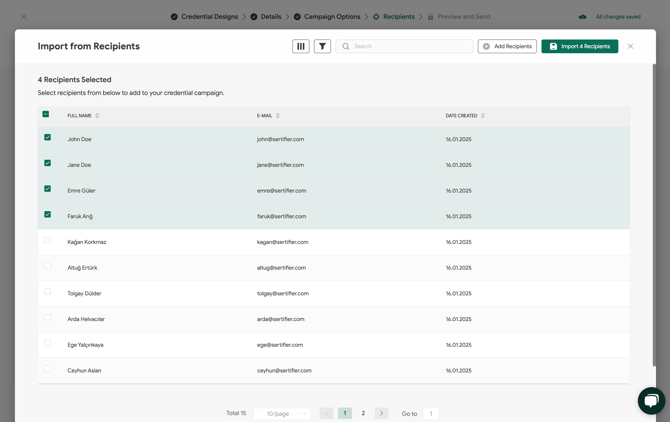Sort by E-mail column arrows

(x=278, y=116)
